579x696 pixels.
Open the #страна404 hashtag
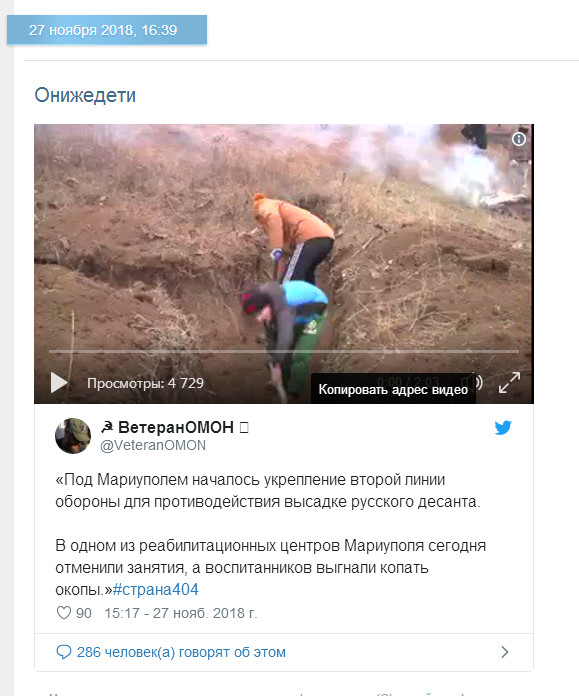[x=155, y=589]
